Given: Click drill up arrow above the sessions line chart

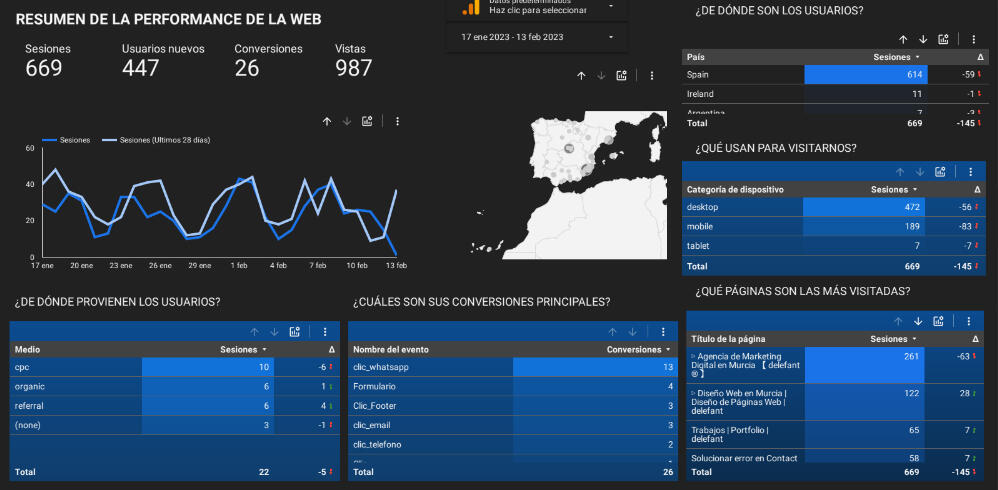Looking at the screenshot, I should [x=327, y=121].
